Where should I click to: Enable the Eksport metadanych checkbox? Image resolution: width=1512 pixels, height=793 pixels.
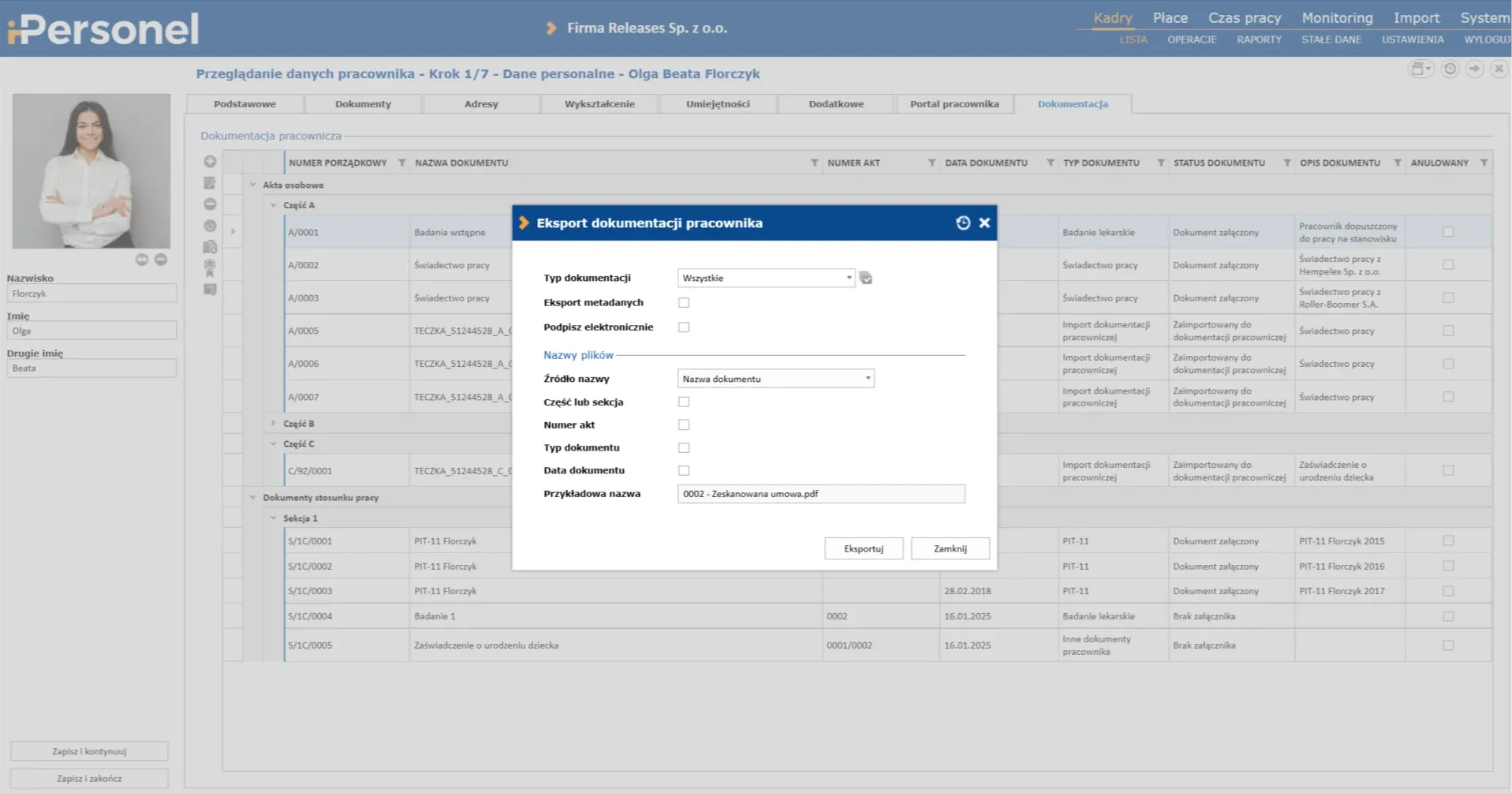point(684,303)
